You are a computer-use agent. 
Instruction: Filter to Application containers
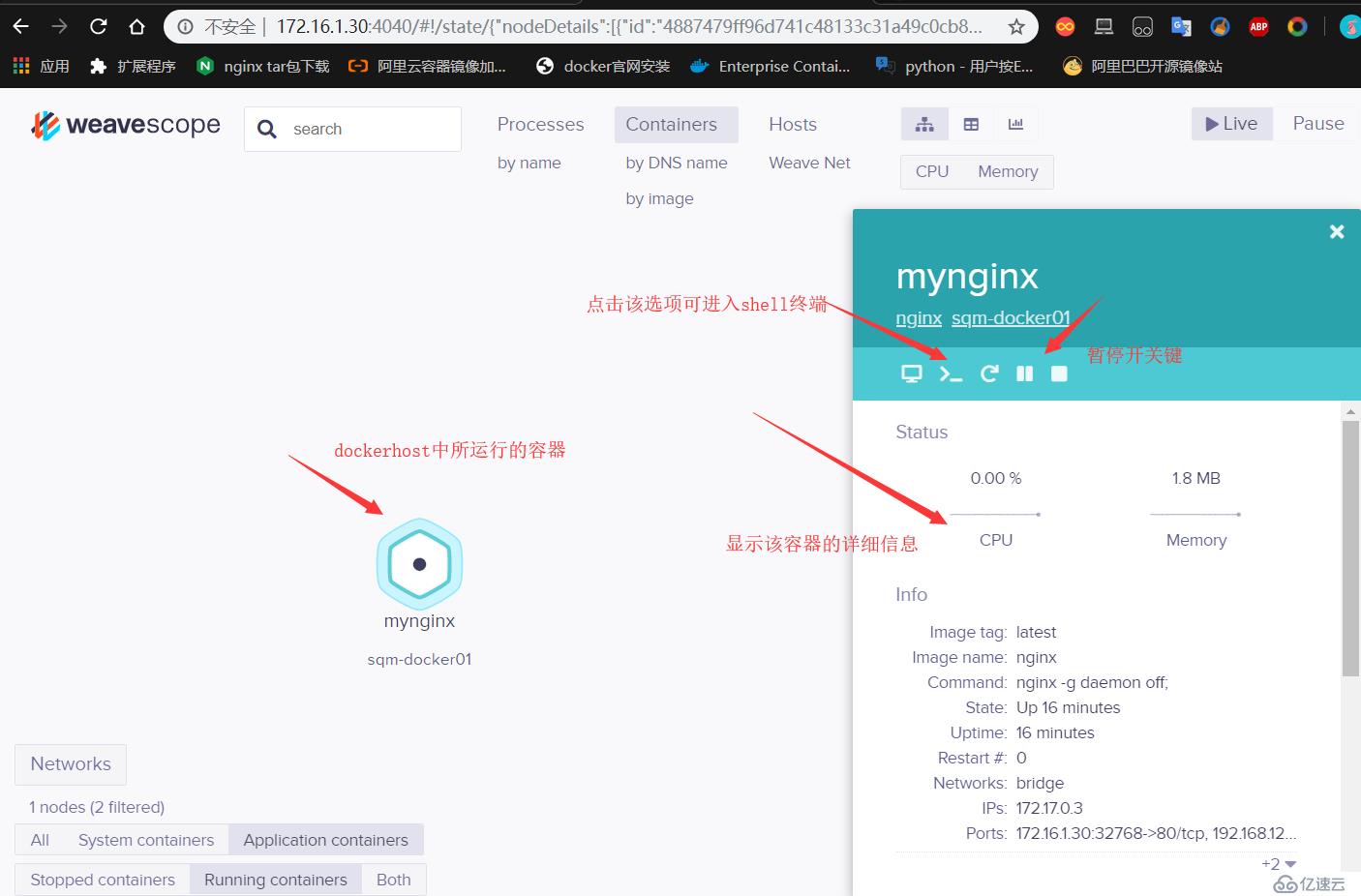(326, 840)
